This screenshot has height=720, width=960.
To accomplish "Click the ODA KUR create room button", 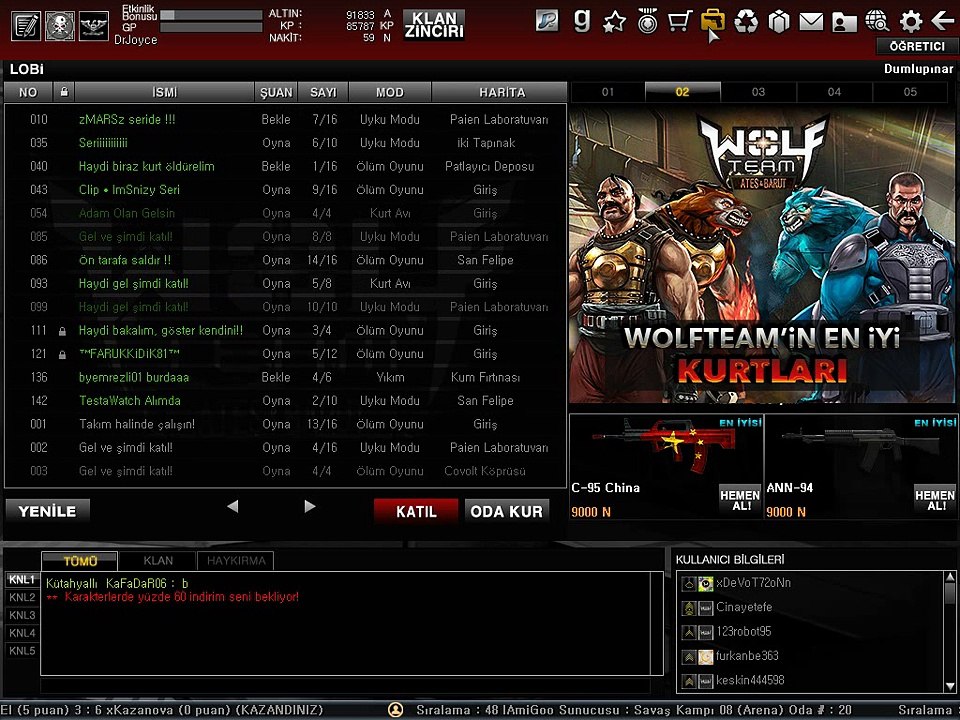I will (x=506, y=511).
